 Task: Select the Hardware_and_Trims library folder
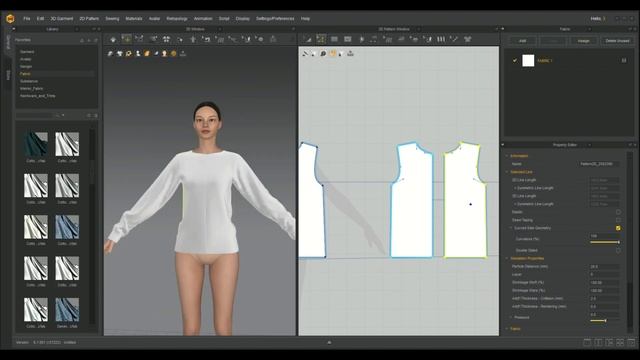pos(38,96)
